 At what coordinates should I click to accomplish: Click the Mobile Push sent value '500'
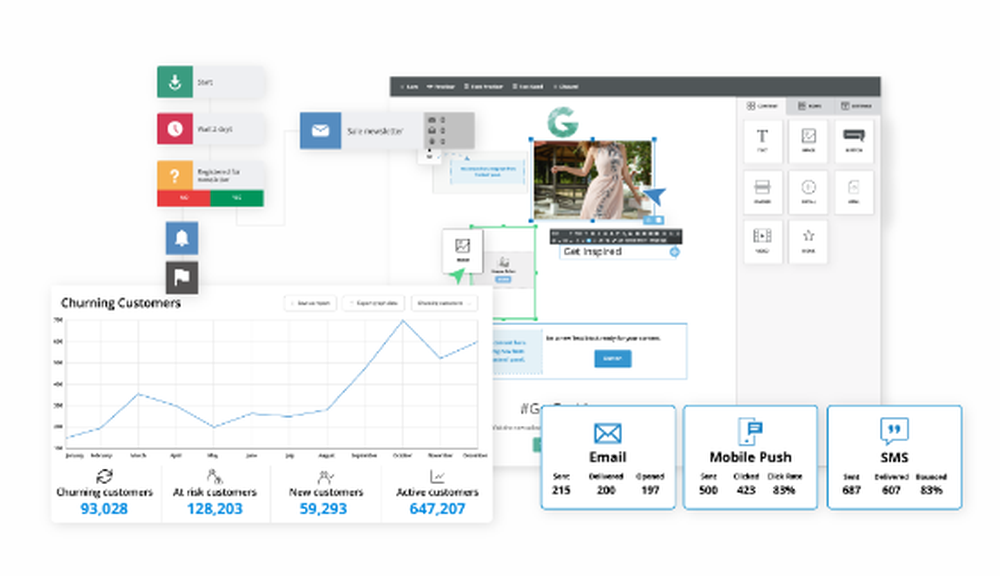click(x=708, y=490)
